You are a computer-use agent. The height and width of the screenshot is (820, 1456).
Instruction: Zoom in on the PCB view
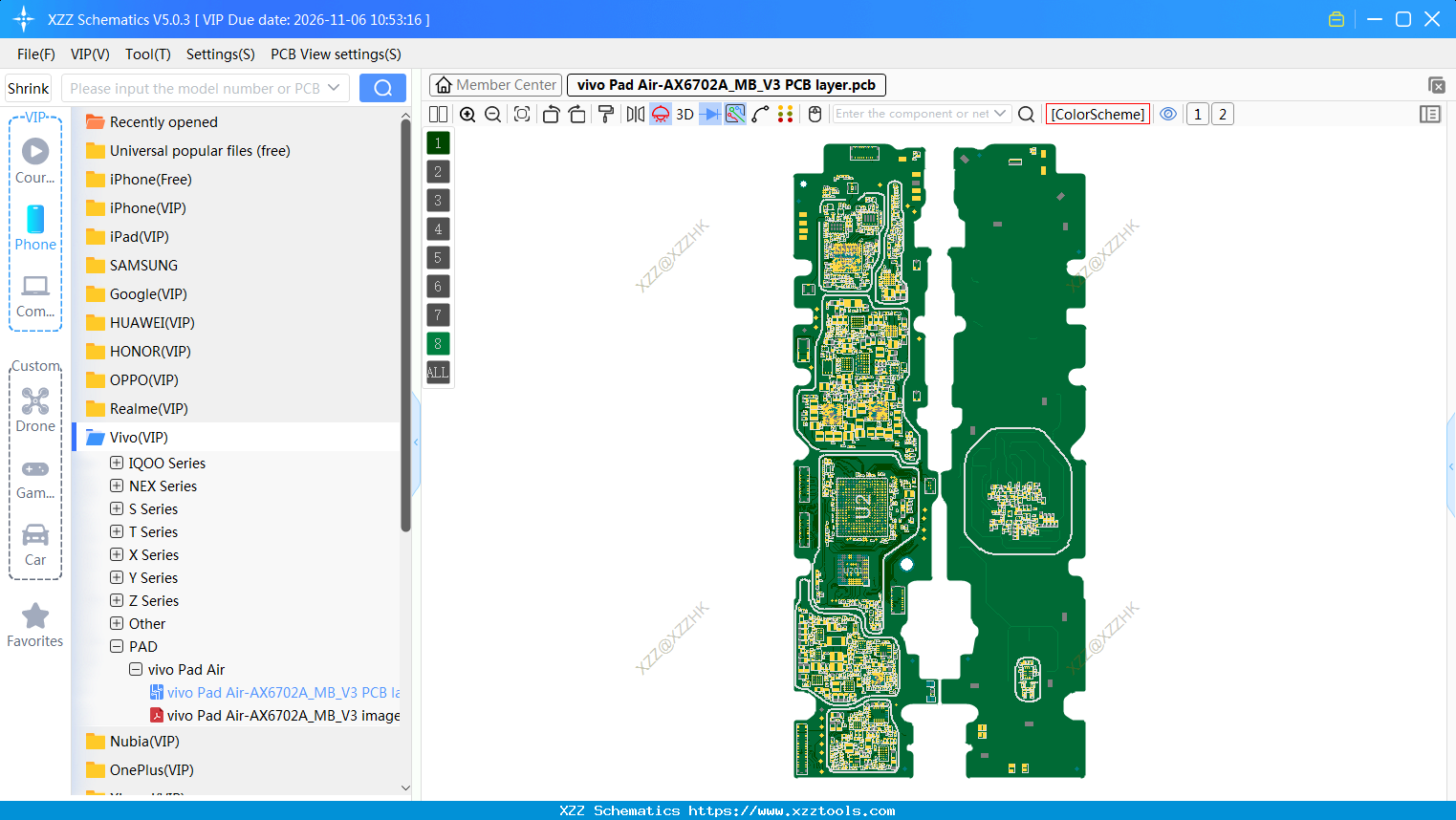pos(467,114)
